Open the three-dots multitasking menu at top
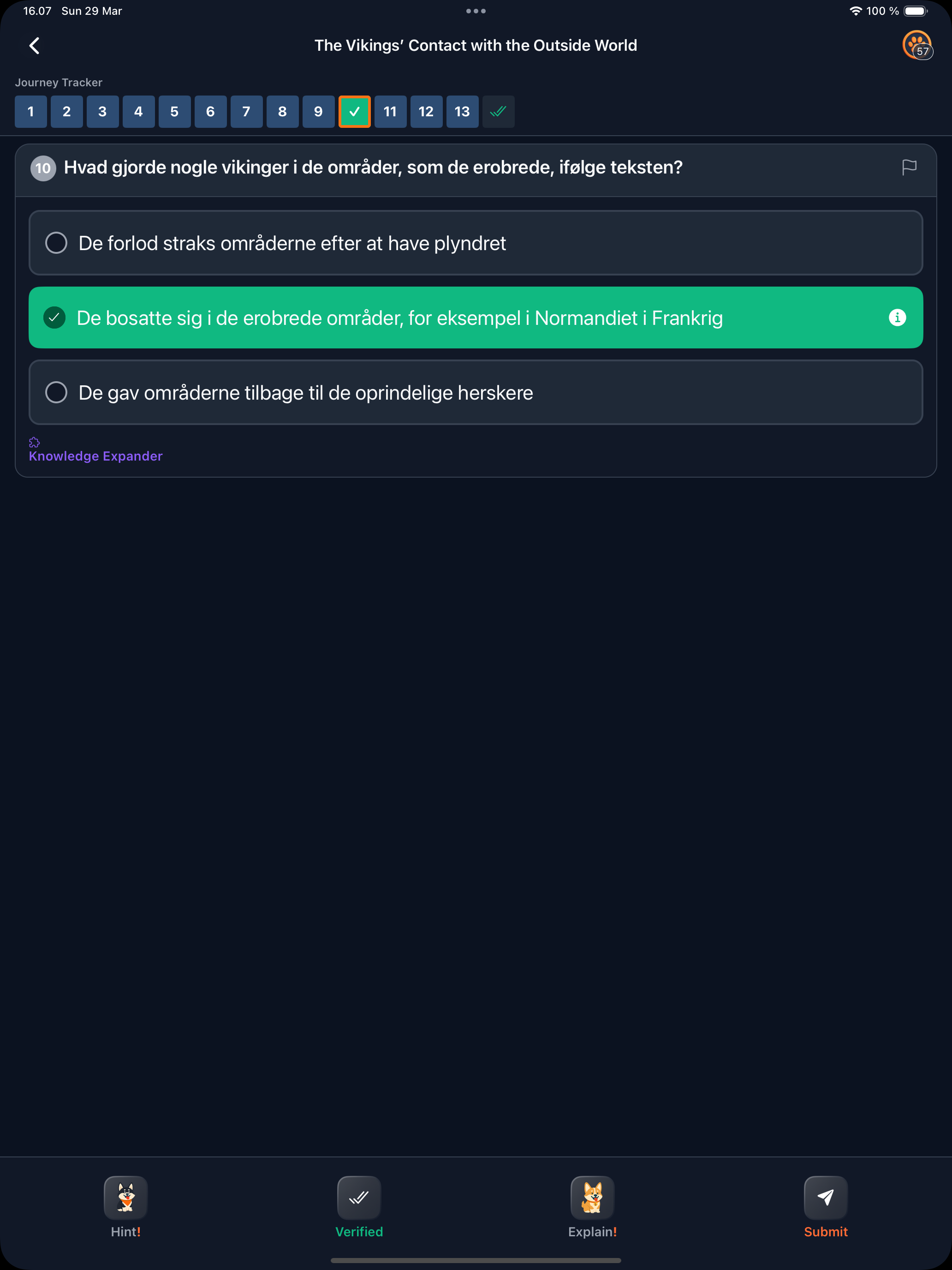Image resolution: width=952 pixels, height=1270 pixels. point(476,11)
